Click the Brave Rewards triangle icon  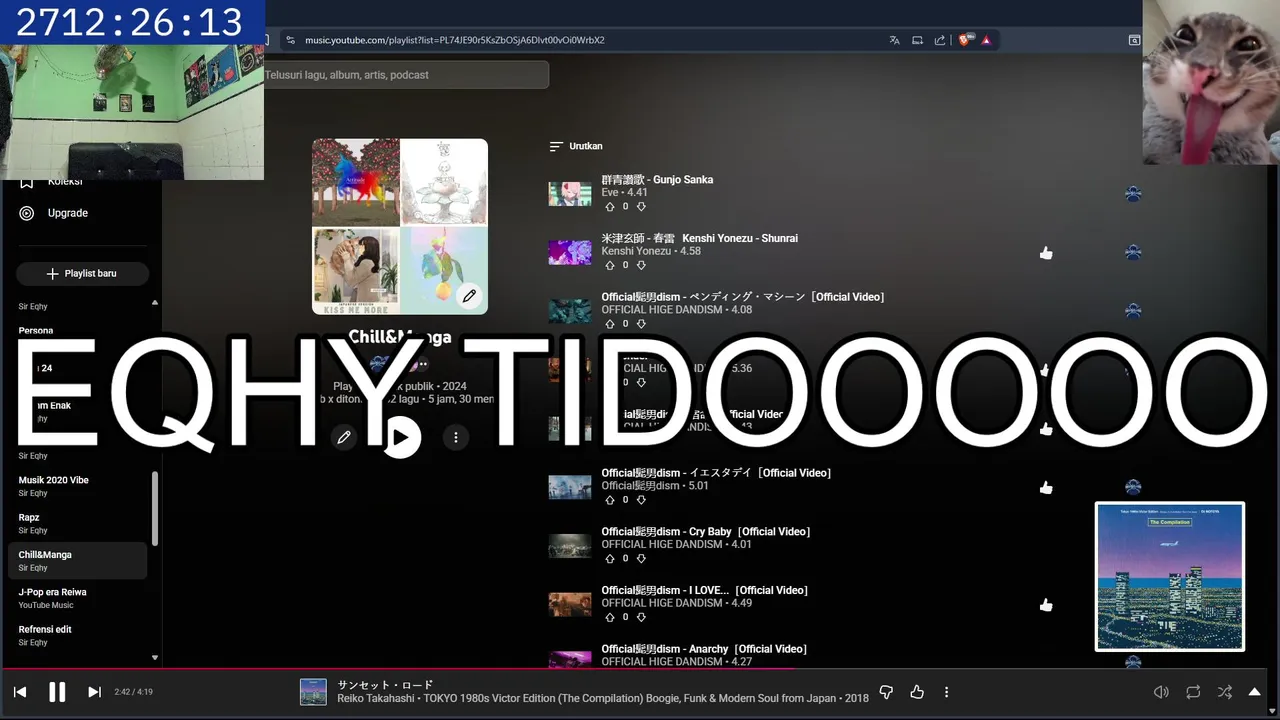click(986, 40)
